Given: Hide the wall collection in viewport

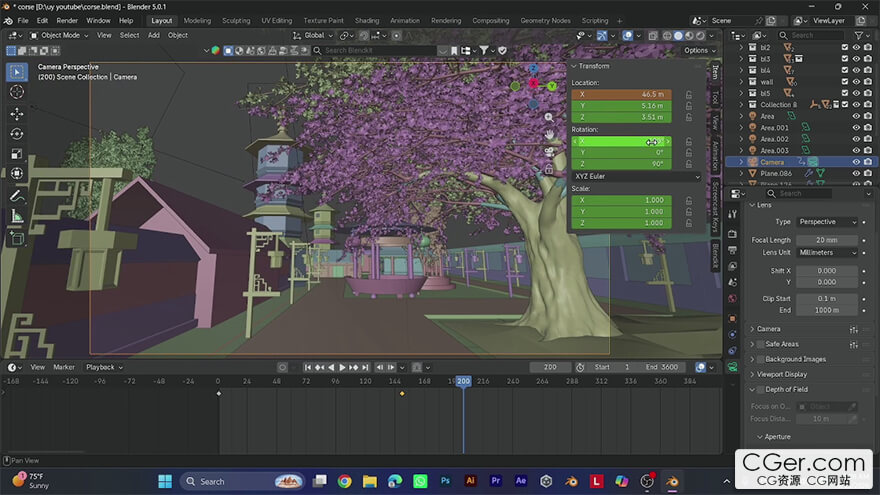Looking at the screenshot, I should click(856, 82).
